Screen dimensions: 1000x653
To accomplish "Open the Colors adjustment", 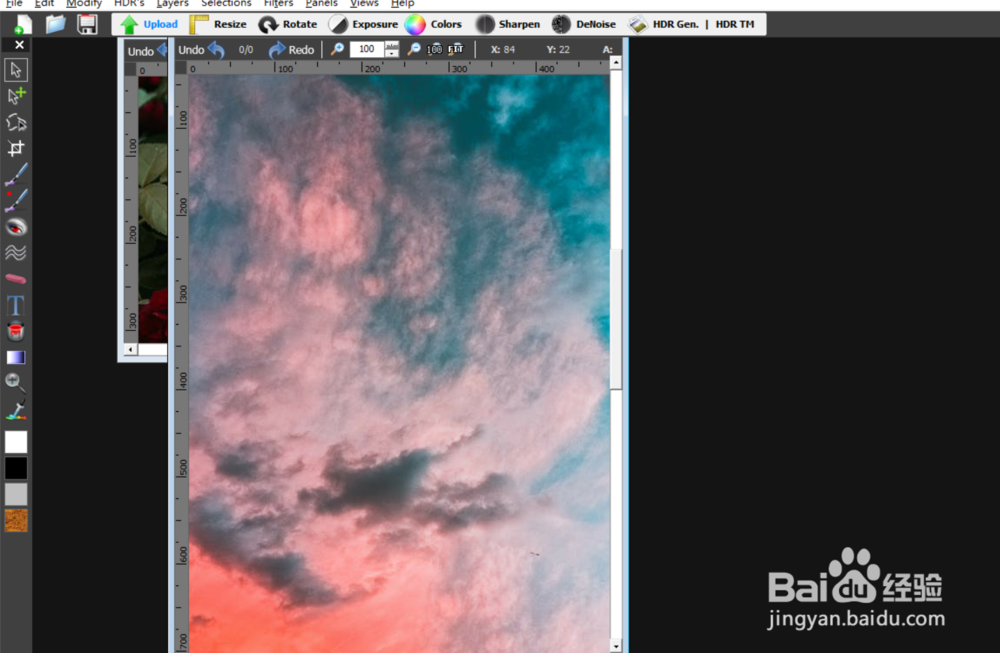I will pyautogui.click(x=433, y=24).
